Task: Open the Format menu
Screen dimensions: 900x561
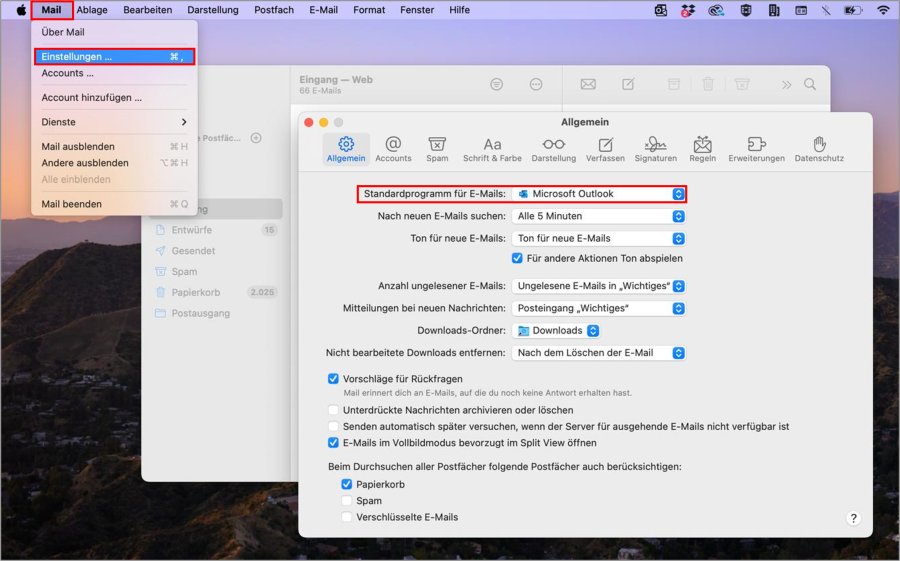Action: click(369, 10)
